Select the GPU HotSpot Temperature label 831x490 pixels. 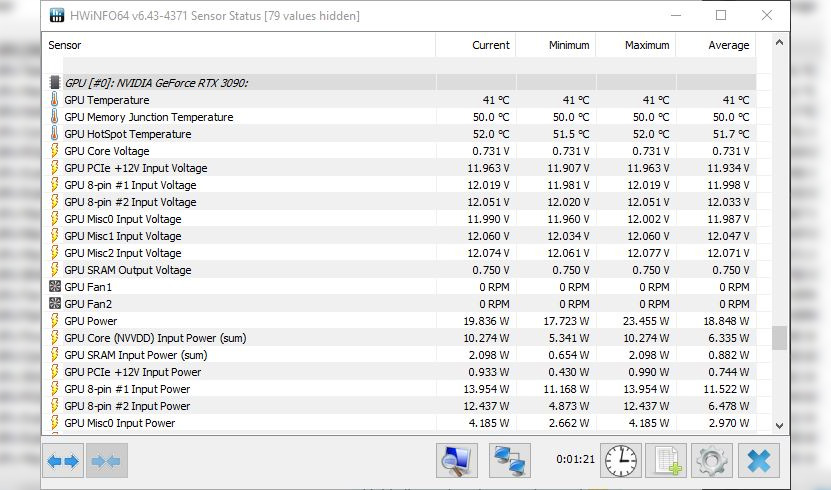(x=128, y=133)
